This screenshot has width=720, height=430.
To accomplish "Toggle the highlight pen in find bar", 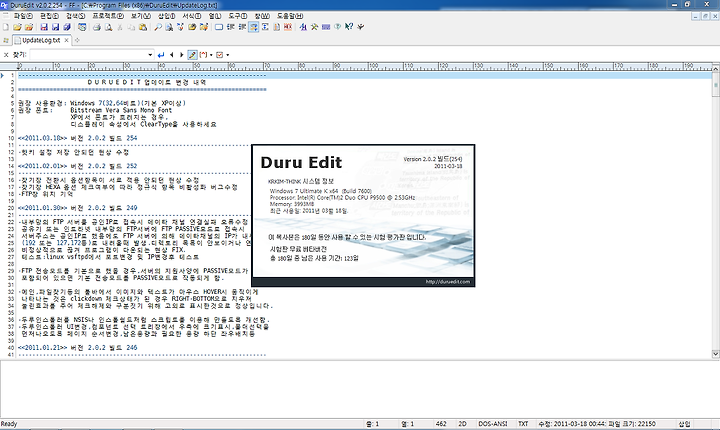I will 192,55.
